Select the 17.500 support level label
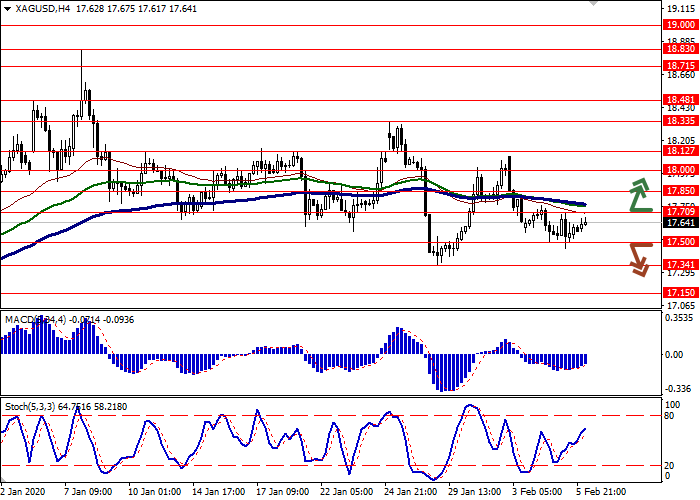The width and height of the screenshot is (700, 500). (x=680, y=242)
